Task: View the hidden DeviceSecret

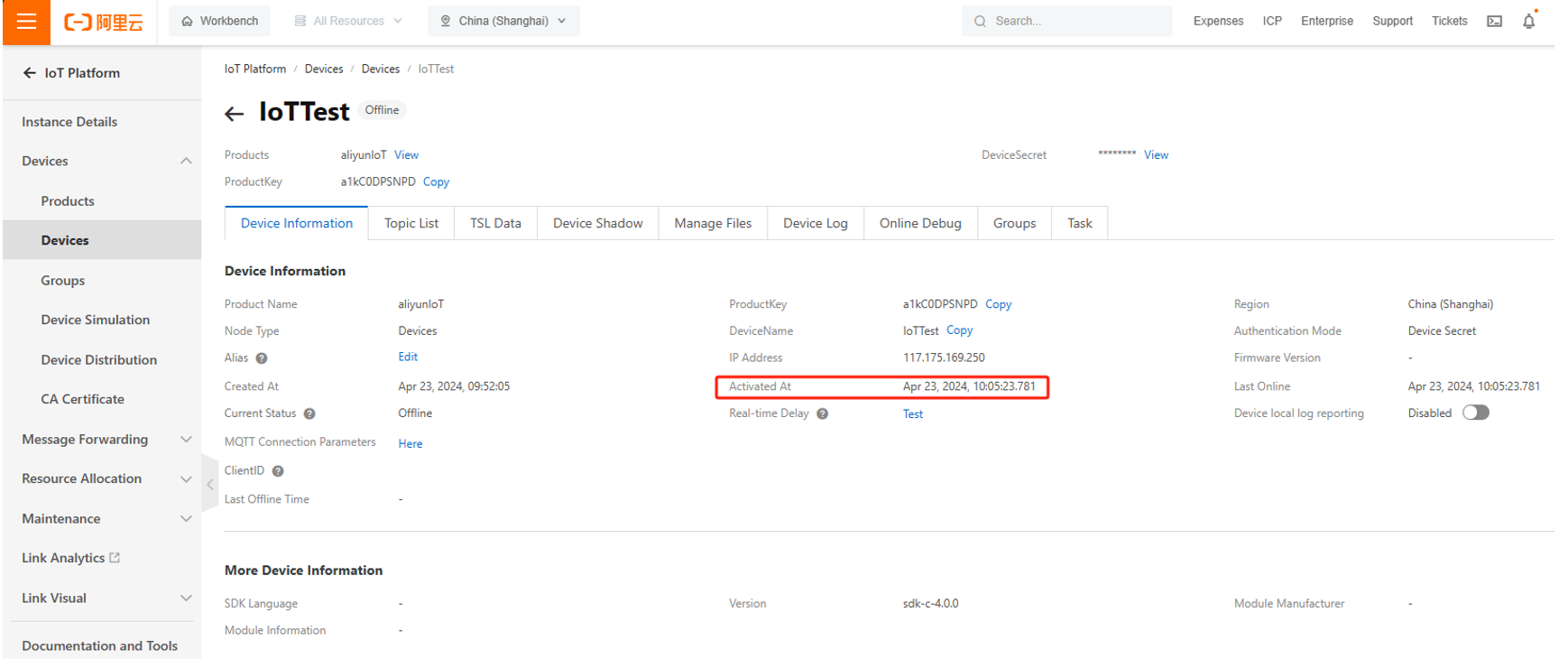Action: coord(1156,155)
